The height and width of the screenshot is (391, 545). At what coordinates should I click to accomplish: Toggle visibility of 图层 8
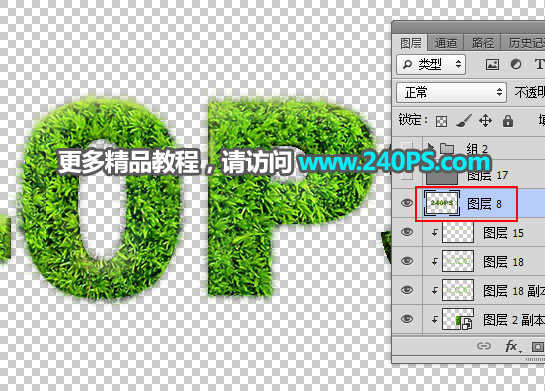click(x=406, y=203)
